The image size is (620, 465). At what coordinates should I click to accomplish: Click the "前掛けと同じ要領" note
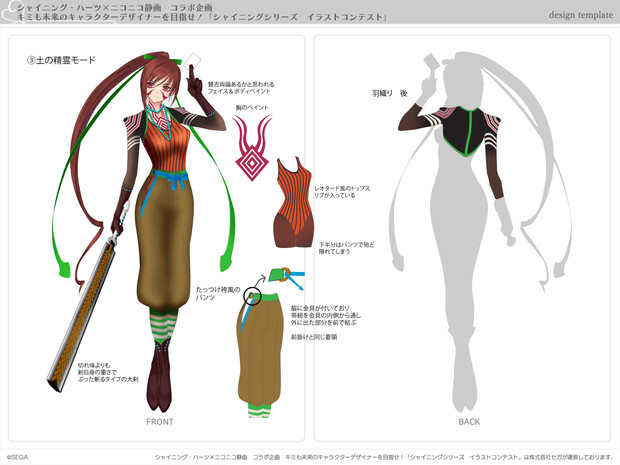(x=314, y=337)
